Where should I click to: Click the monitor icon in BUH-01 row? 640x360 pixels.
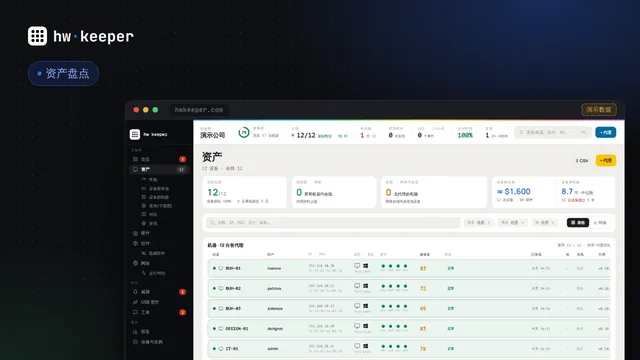[x=357, y=266]
